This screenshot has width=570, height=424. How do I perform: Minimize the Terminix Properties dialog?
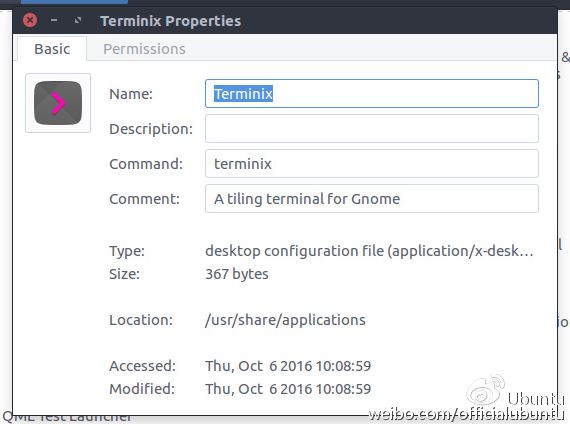point(54,20)
